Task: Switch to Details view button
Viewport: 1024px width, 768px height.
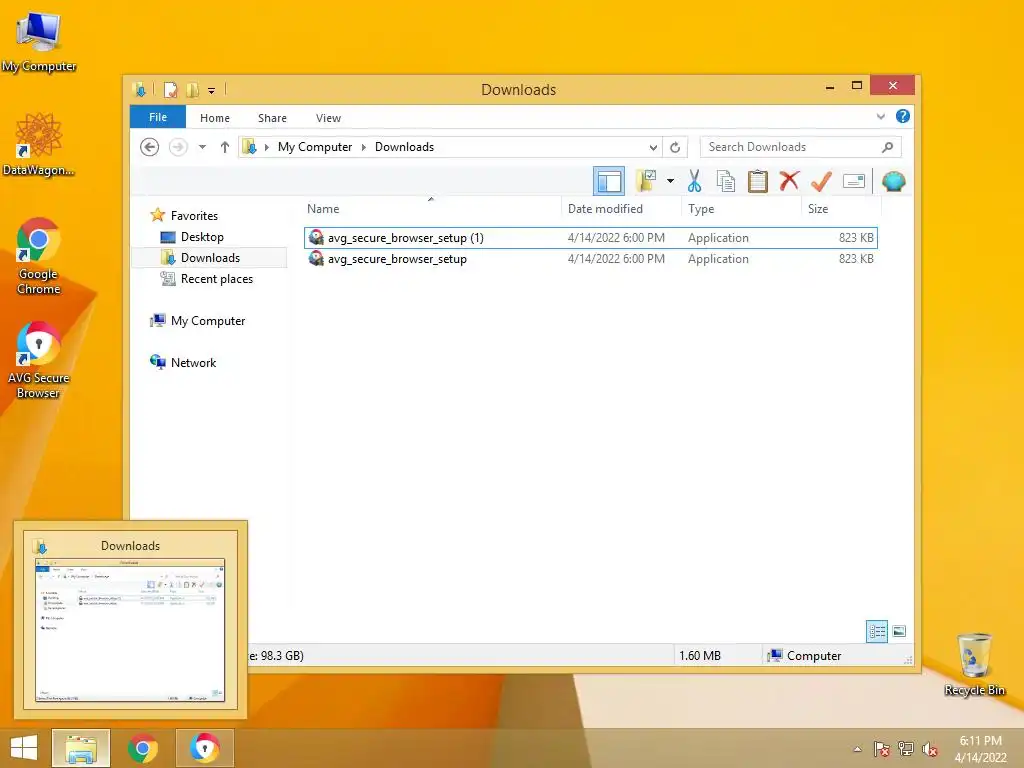Action: 876,632
